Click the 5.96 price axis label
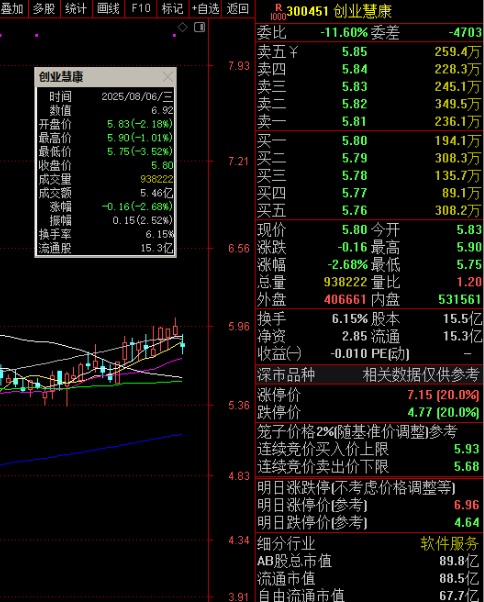The height and width of the screenshot is (602, 484). pos(239,327)
